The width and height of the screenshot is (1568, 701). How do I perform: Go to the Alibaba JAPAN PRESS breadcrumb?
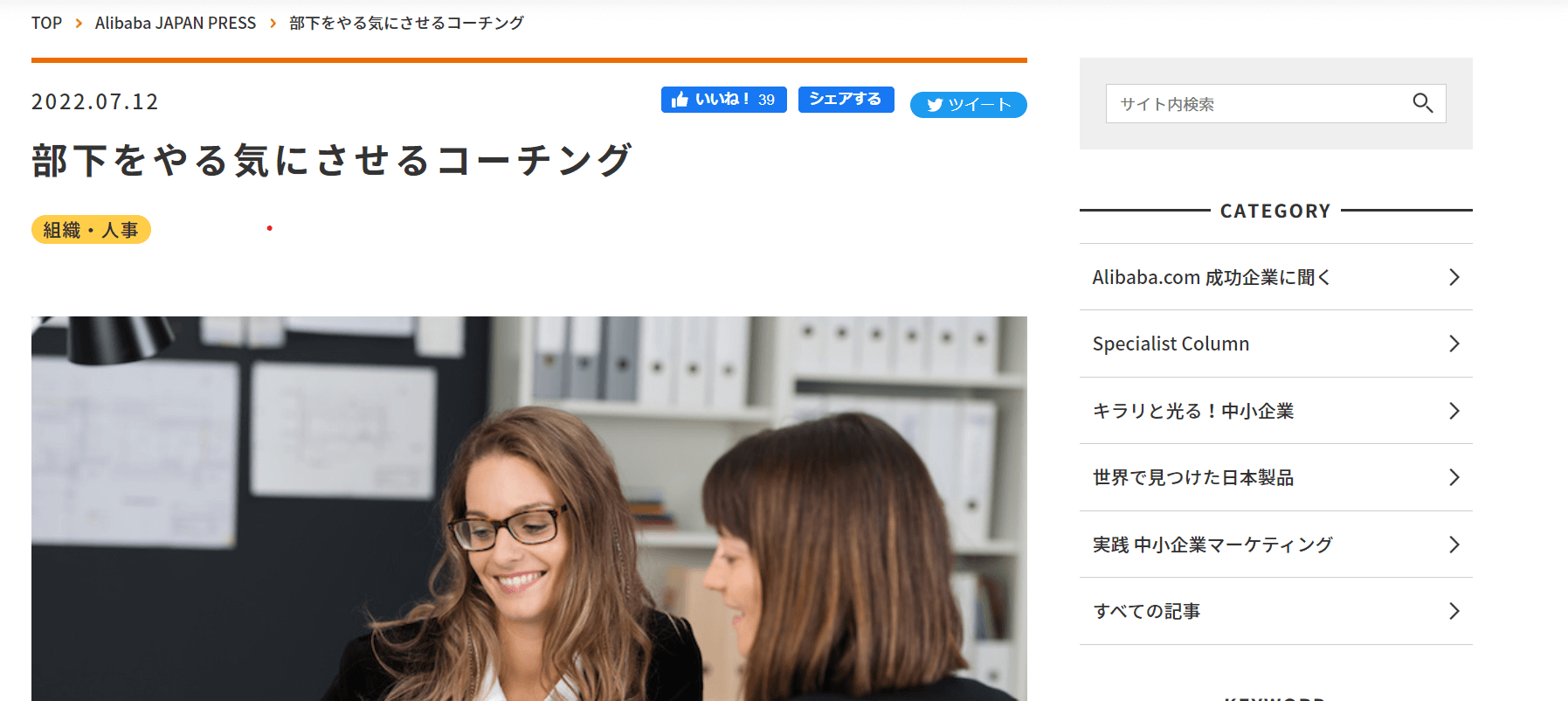[176, 23]
